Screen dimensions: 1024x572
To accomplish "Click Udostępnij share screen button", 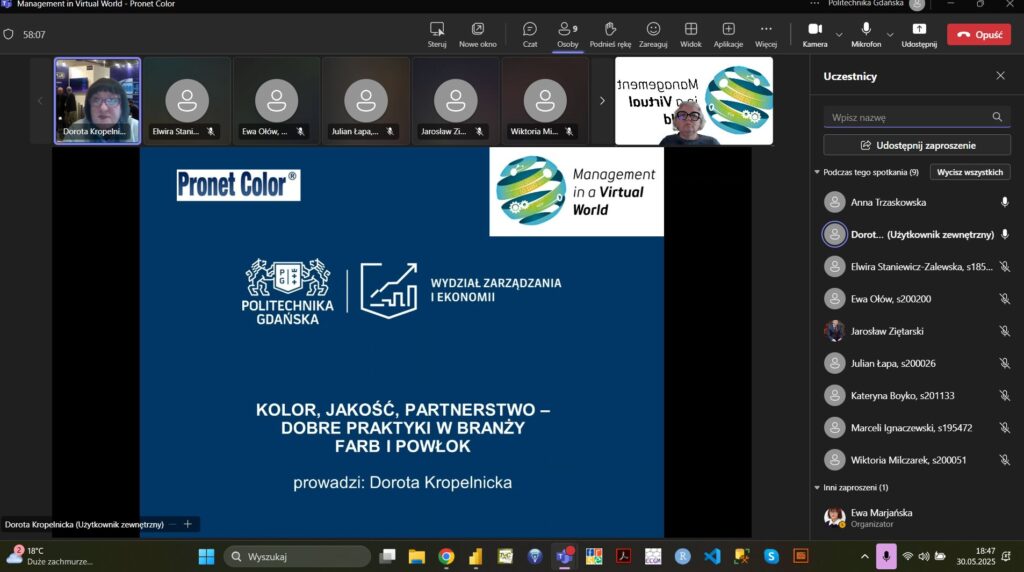I will 919,35.
